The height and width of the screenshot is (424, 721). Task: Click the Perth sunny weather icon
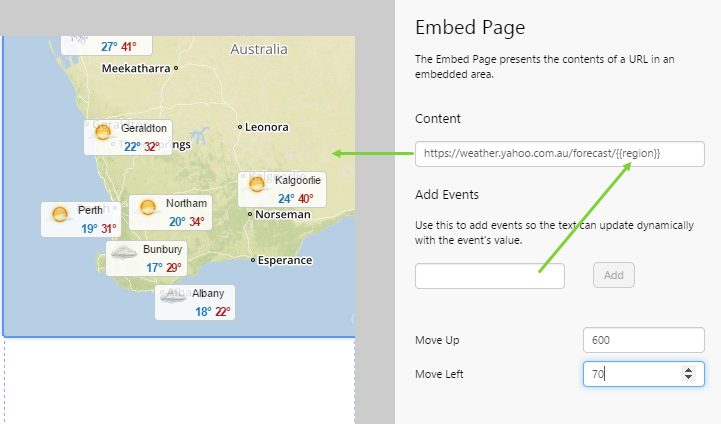59,214
